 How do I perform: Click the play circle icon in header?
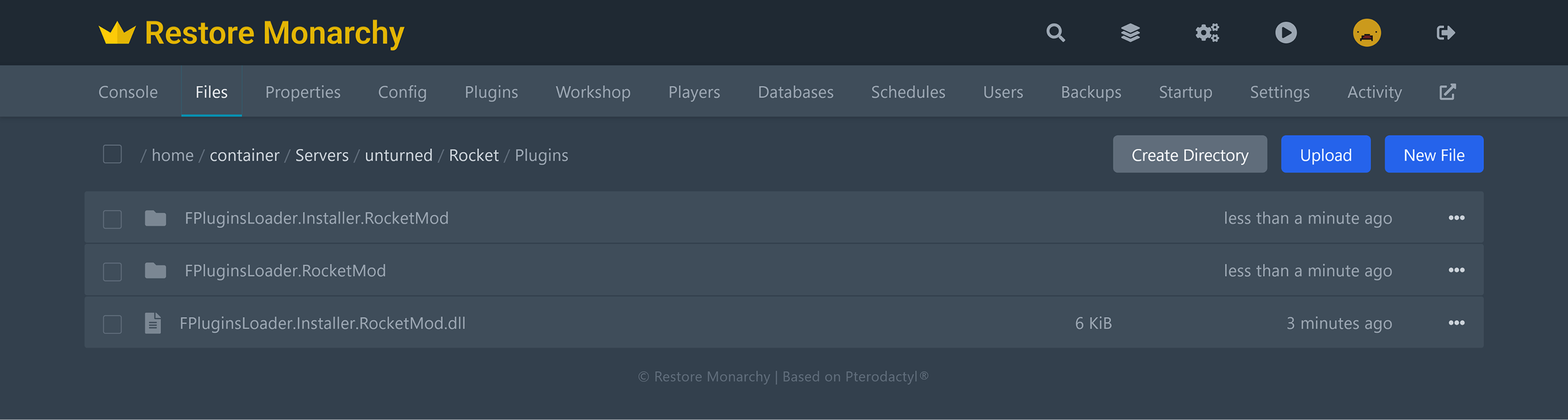tap(1286, 32)
